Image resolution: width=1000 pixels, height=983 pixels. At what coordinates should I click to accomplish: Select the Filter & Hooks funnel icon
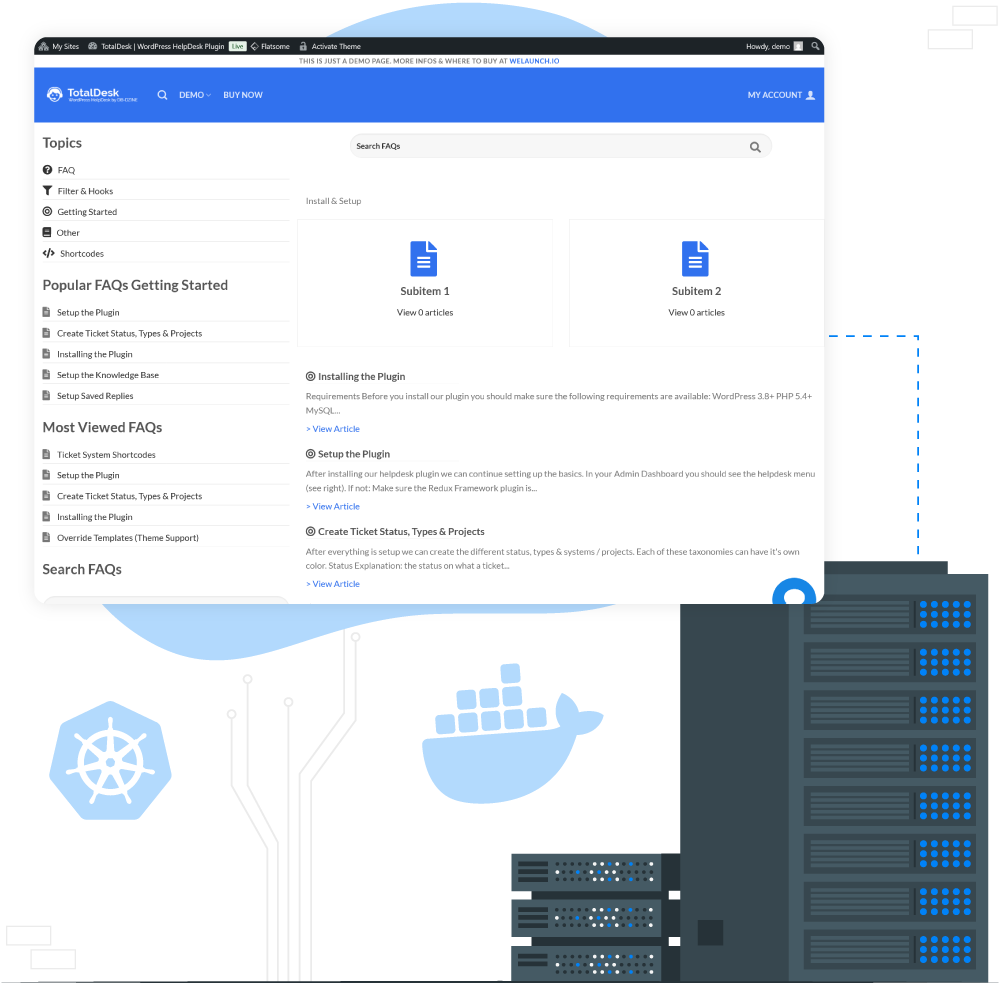tap(49, 190)
